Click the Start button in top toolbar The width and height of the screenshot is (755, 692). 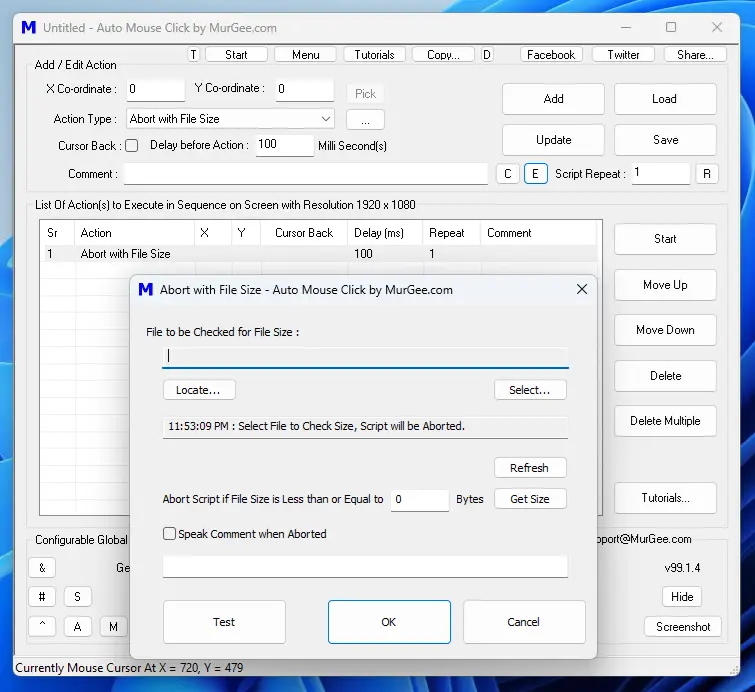point(236,54)
